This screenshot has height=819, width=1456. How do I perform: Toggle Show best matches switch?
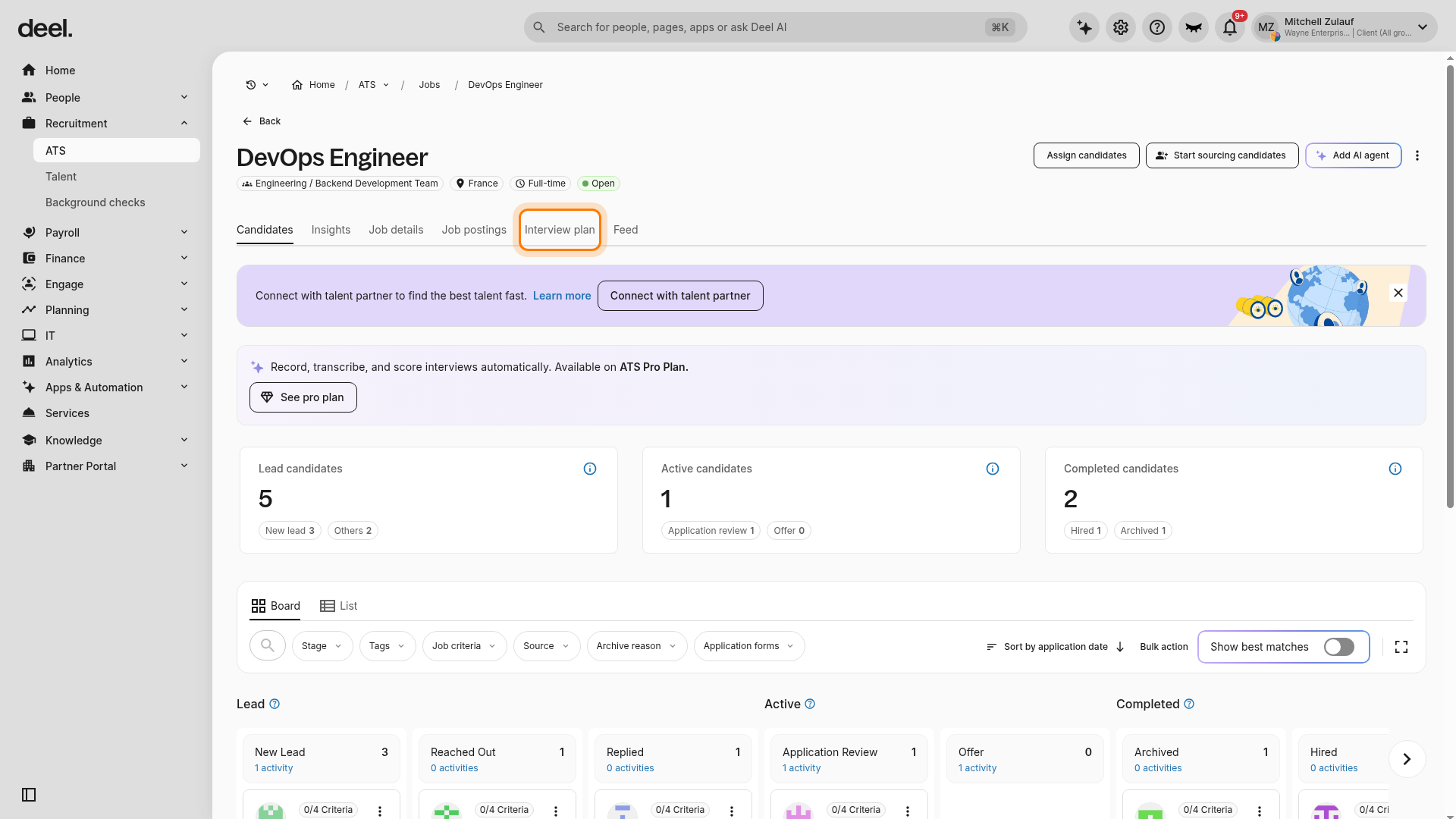[x=1339, y=647]
